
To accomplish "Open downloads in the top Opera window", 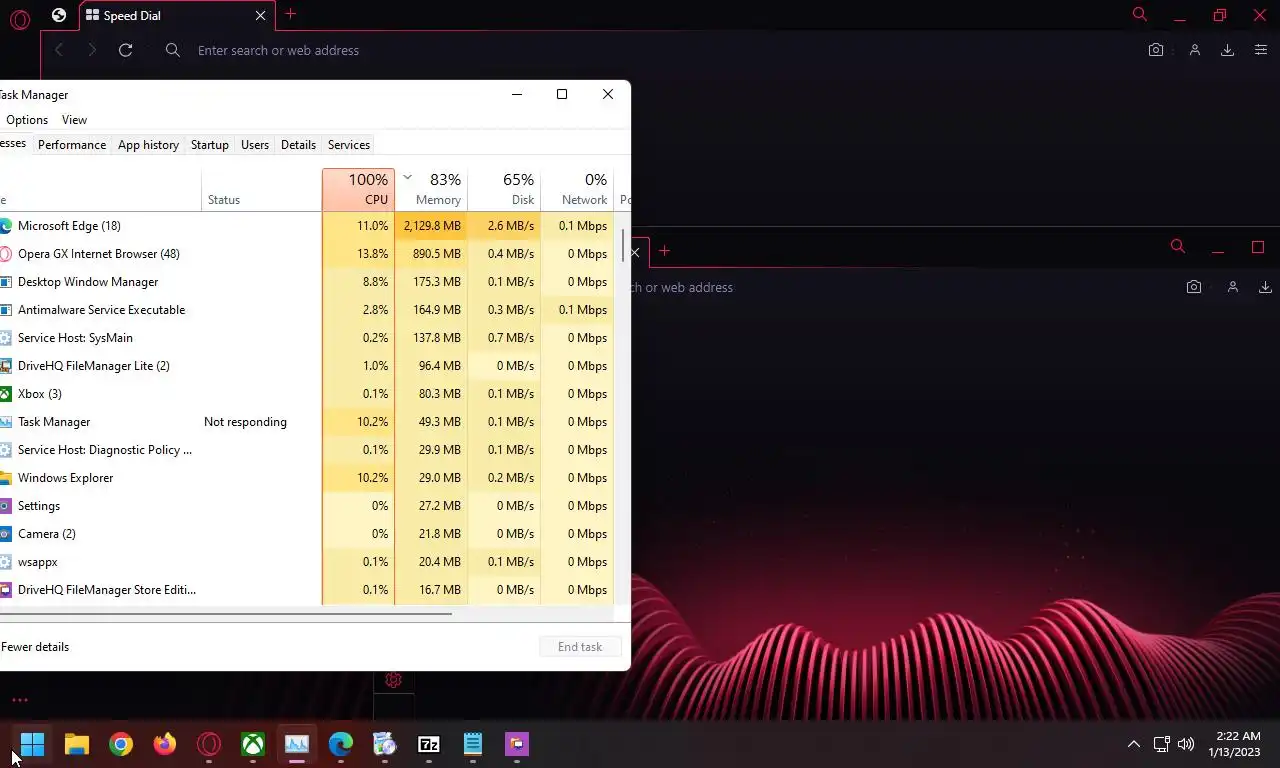I will tap(1227, 50).
